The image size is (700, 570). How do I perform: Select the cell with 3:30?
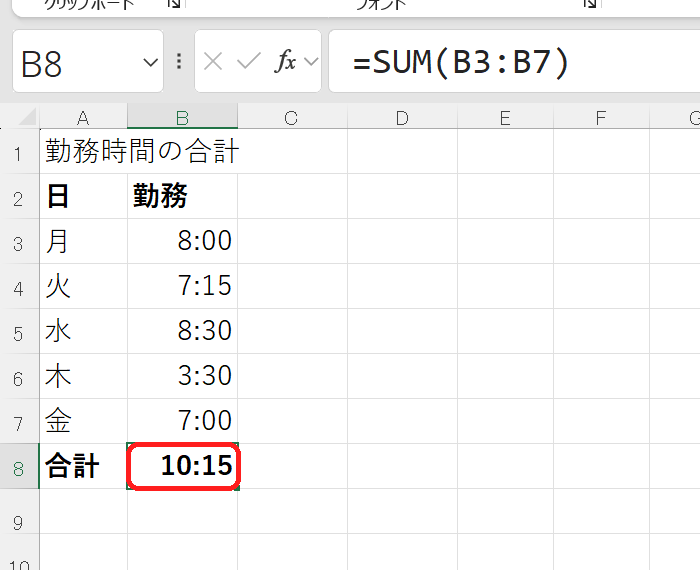(183, 377)
